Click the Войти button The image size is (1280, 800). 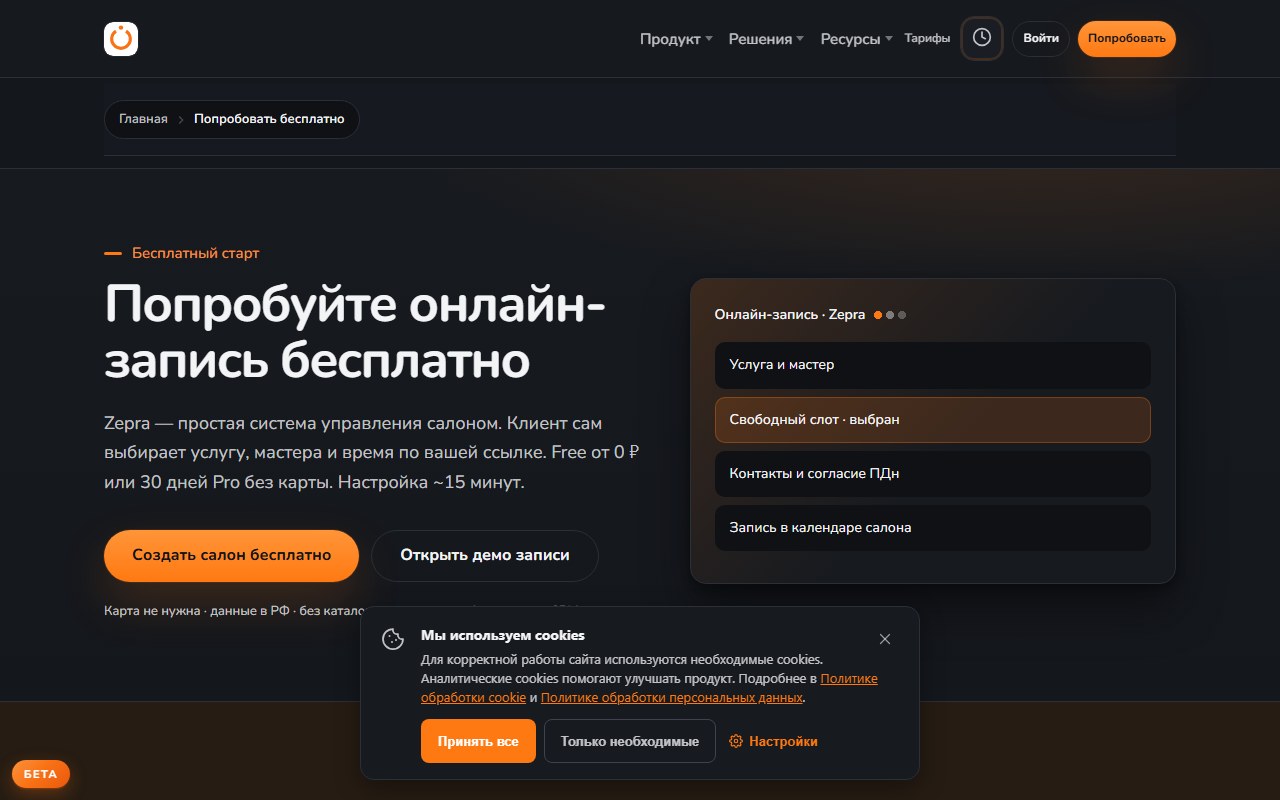tap(1041, 38)
